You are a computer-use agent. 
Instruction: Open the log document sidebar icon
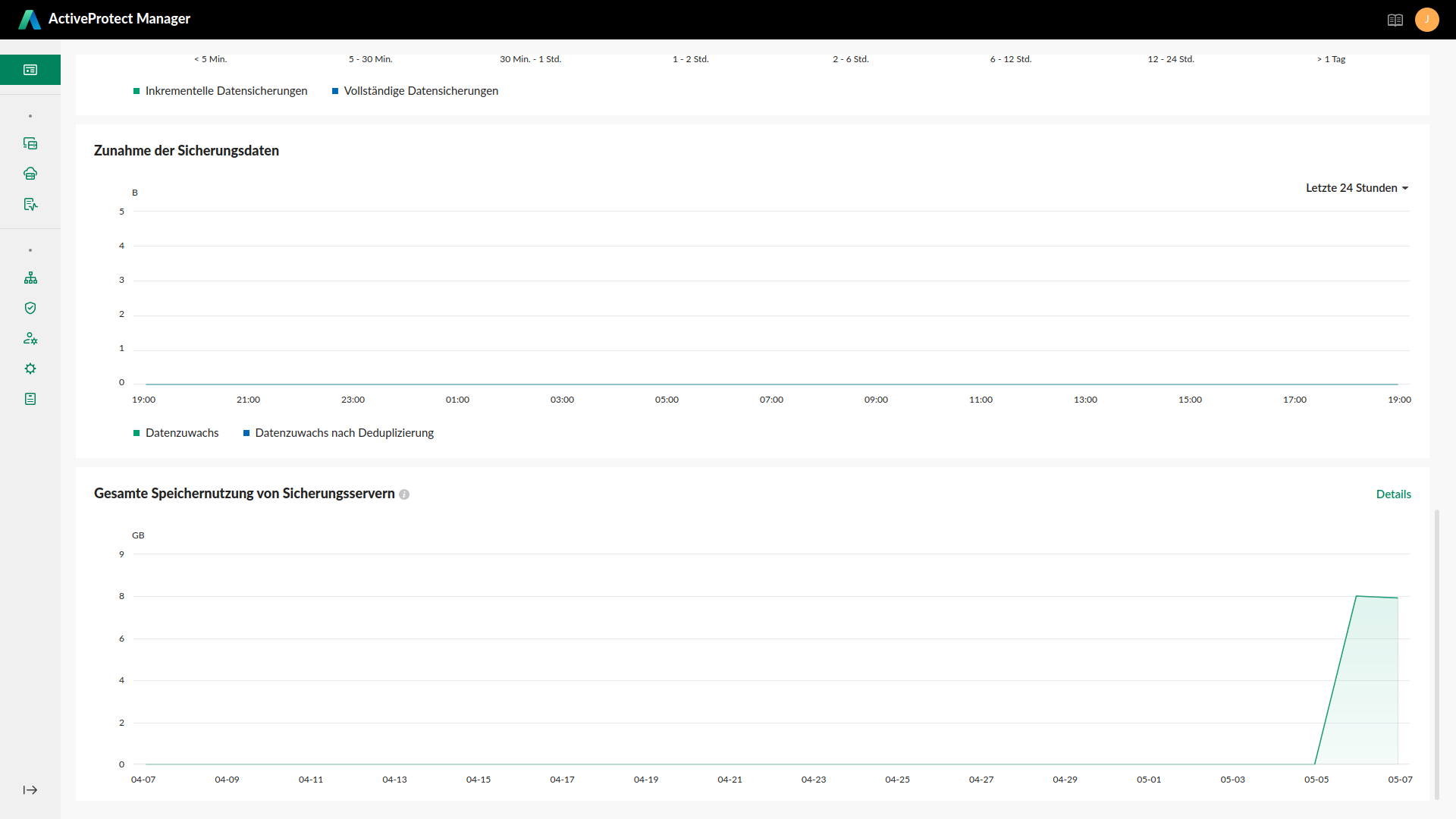pos(30,399)
